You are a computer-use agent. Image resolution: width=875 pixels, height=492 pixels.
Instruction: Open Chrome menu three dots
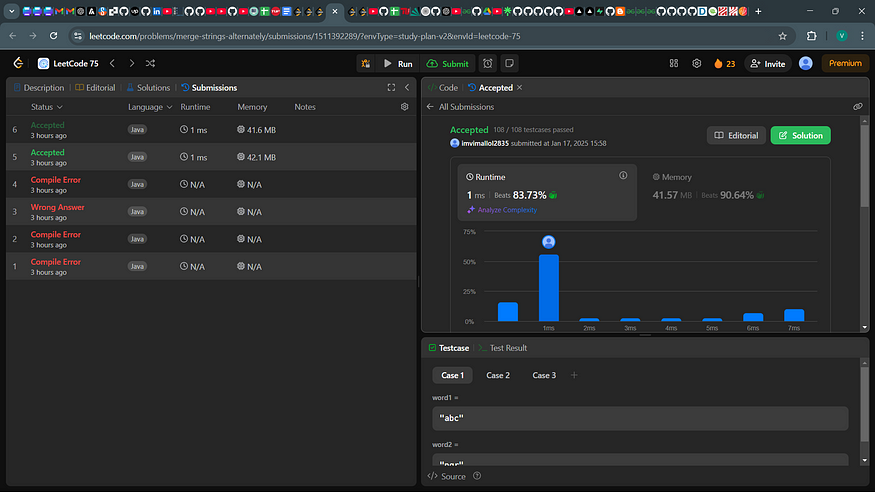862,36
